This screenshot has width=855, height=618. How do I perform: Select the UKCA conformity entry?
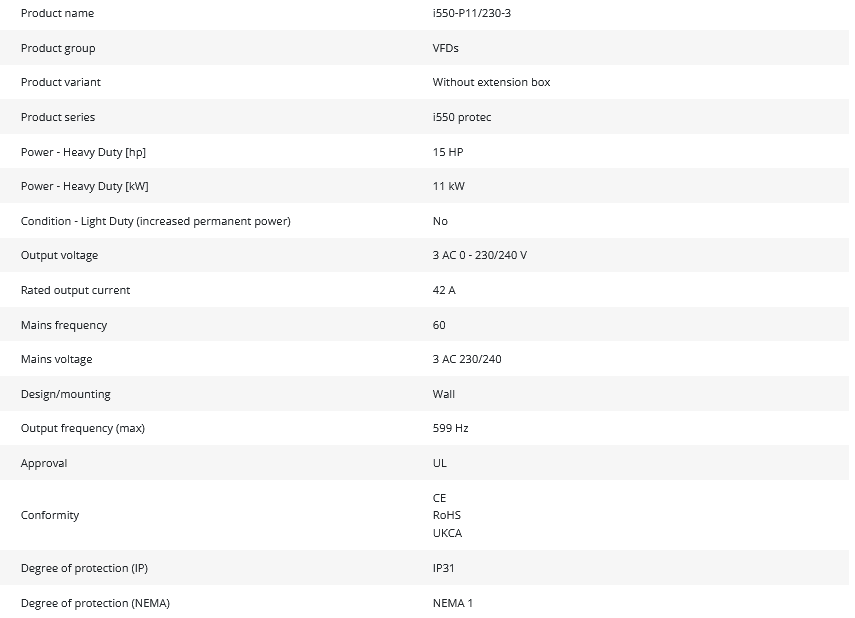pyautogui.click(x=447, y=533)
